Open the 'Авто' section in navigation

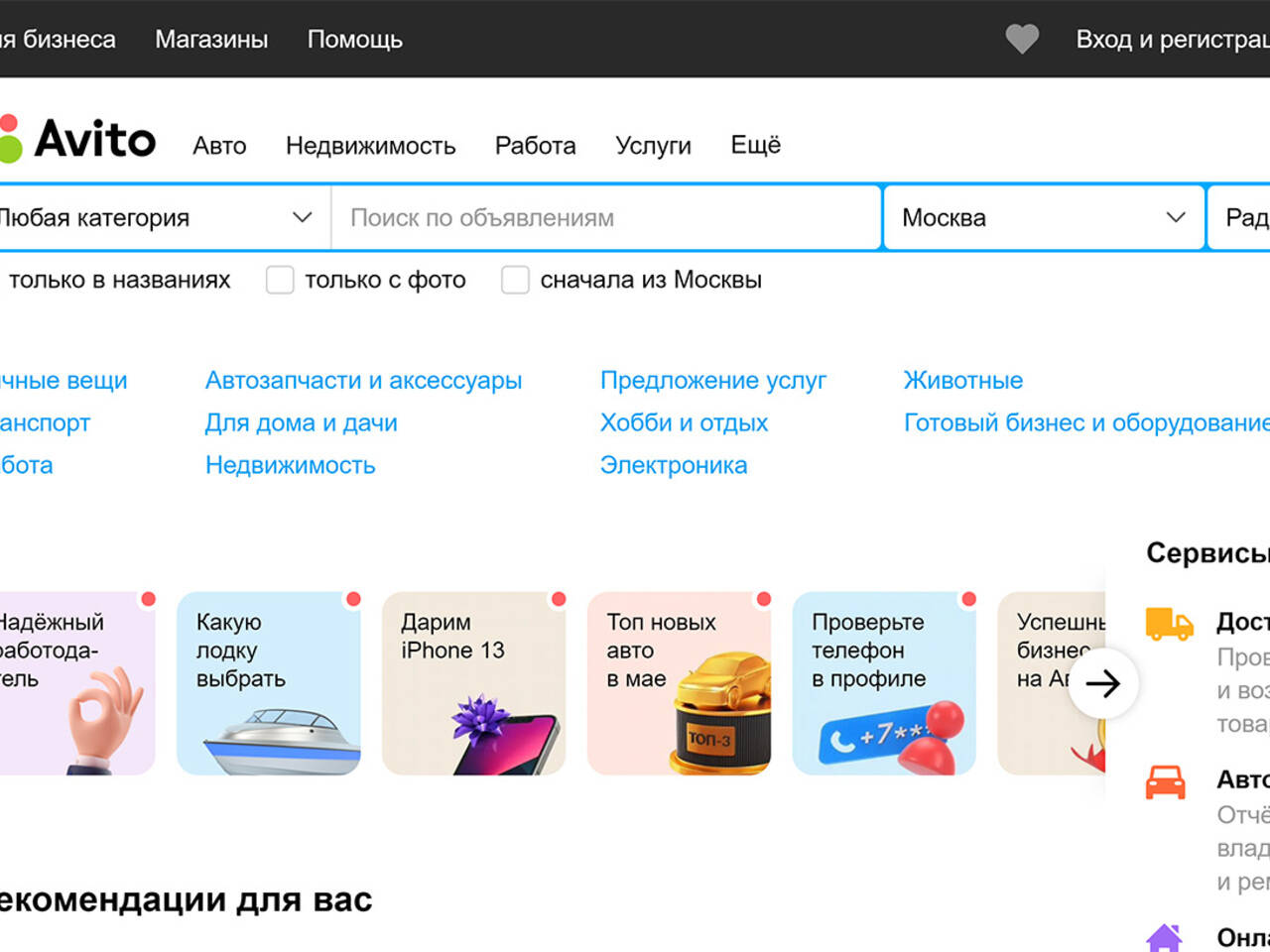click(x=219, y=146)
